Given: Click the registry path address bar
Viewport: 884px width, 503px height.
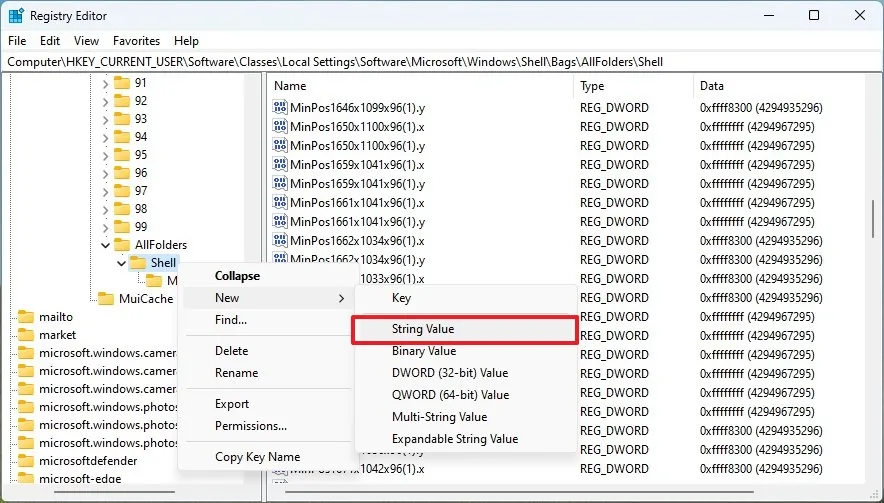Looking at the screenshot, I should click(442, 62).
